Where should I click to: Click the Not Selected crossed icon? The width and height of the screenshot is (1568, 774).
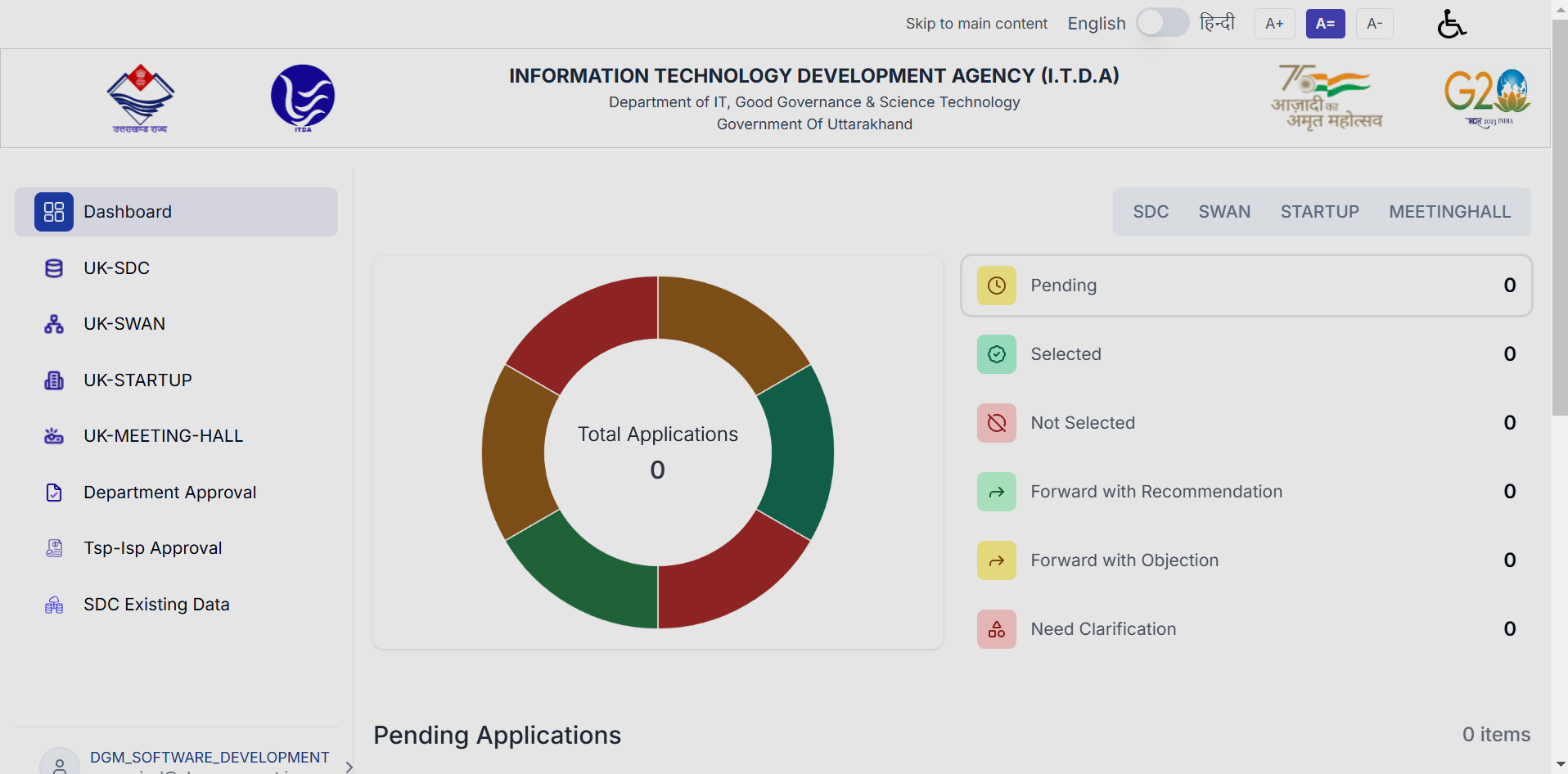997,423
